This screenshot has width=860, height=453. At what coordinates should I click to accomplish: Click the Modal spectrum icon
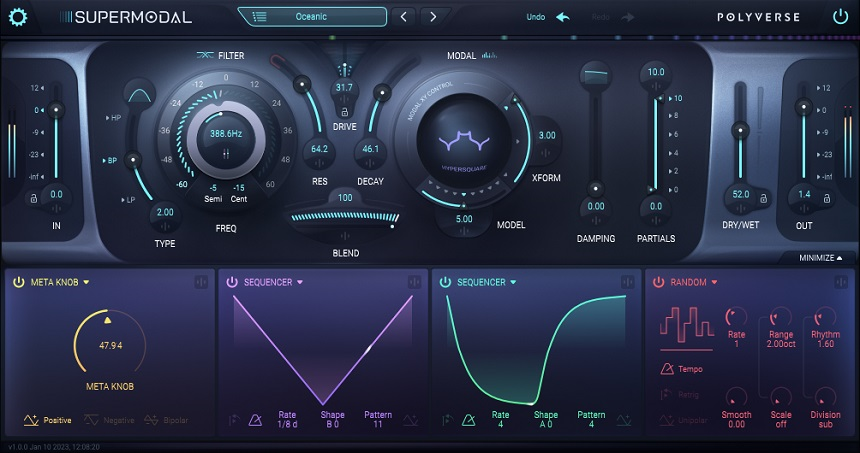click(x=489, y=55)
